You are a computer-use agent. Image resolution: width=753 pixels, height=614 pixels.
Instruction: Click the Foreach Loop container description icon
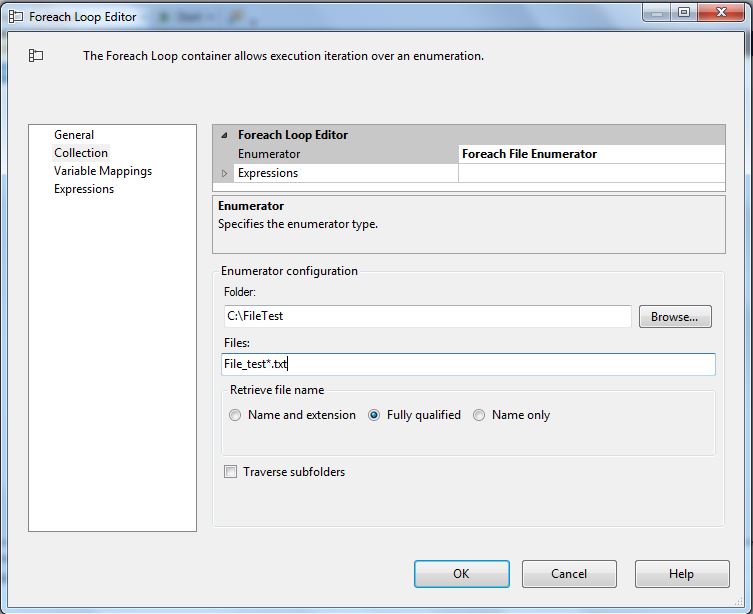click(x=36, y=56)
